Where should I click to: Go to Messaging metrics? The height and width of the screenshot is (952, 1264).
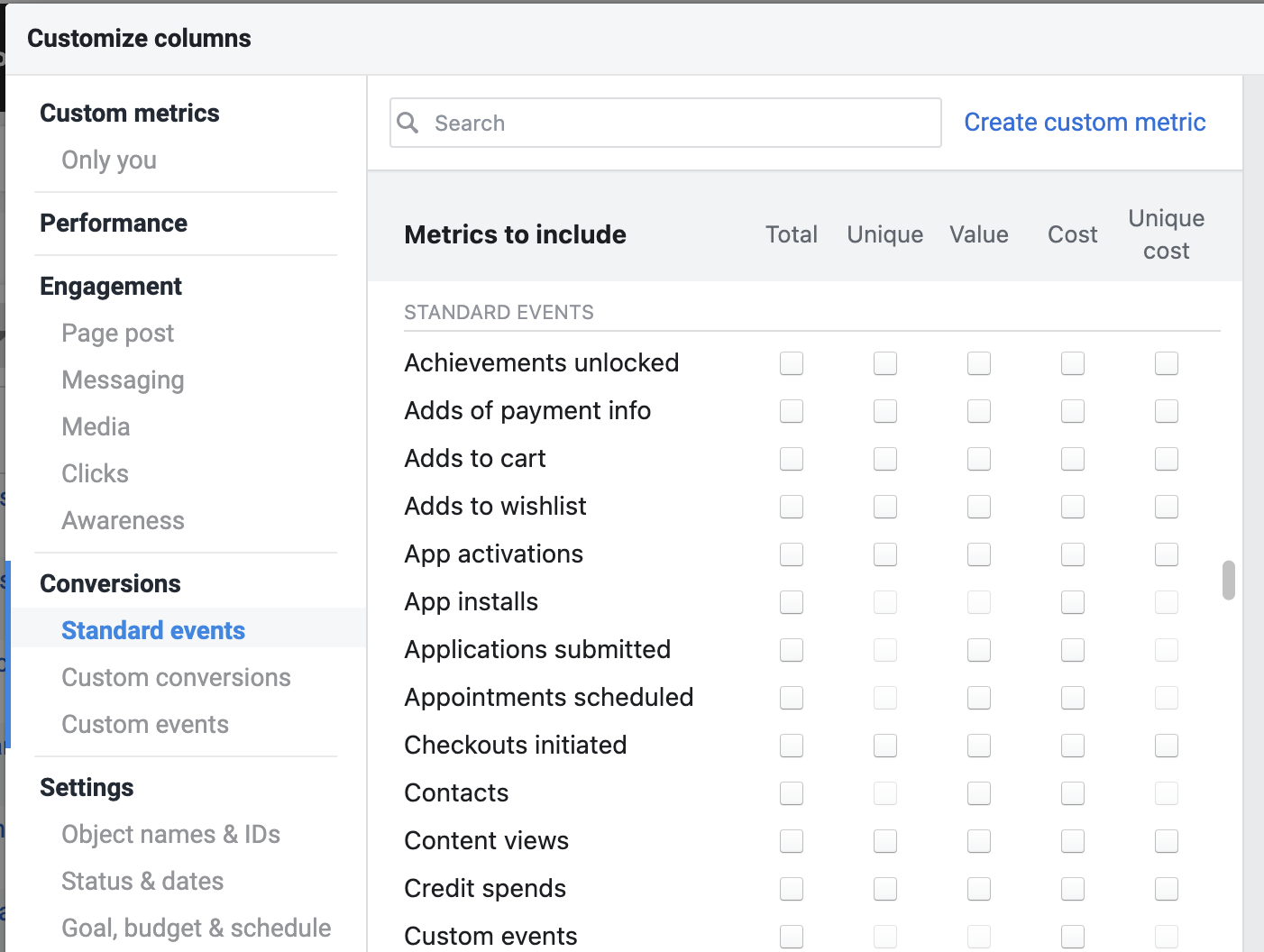(x=123, y=380)
